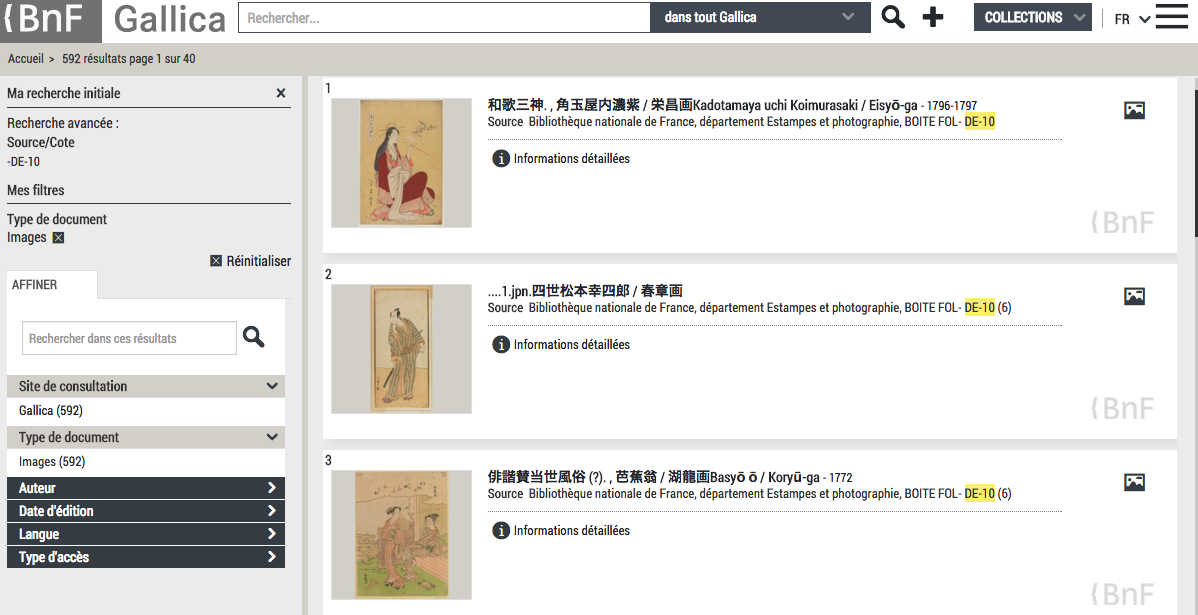Open the '....1.jpn.四世松本幸四郎 / 春章画' result title
Image resolution: width=1198 pixels, height=615 pixels.
[584, 291]
